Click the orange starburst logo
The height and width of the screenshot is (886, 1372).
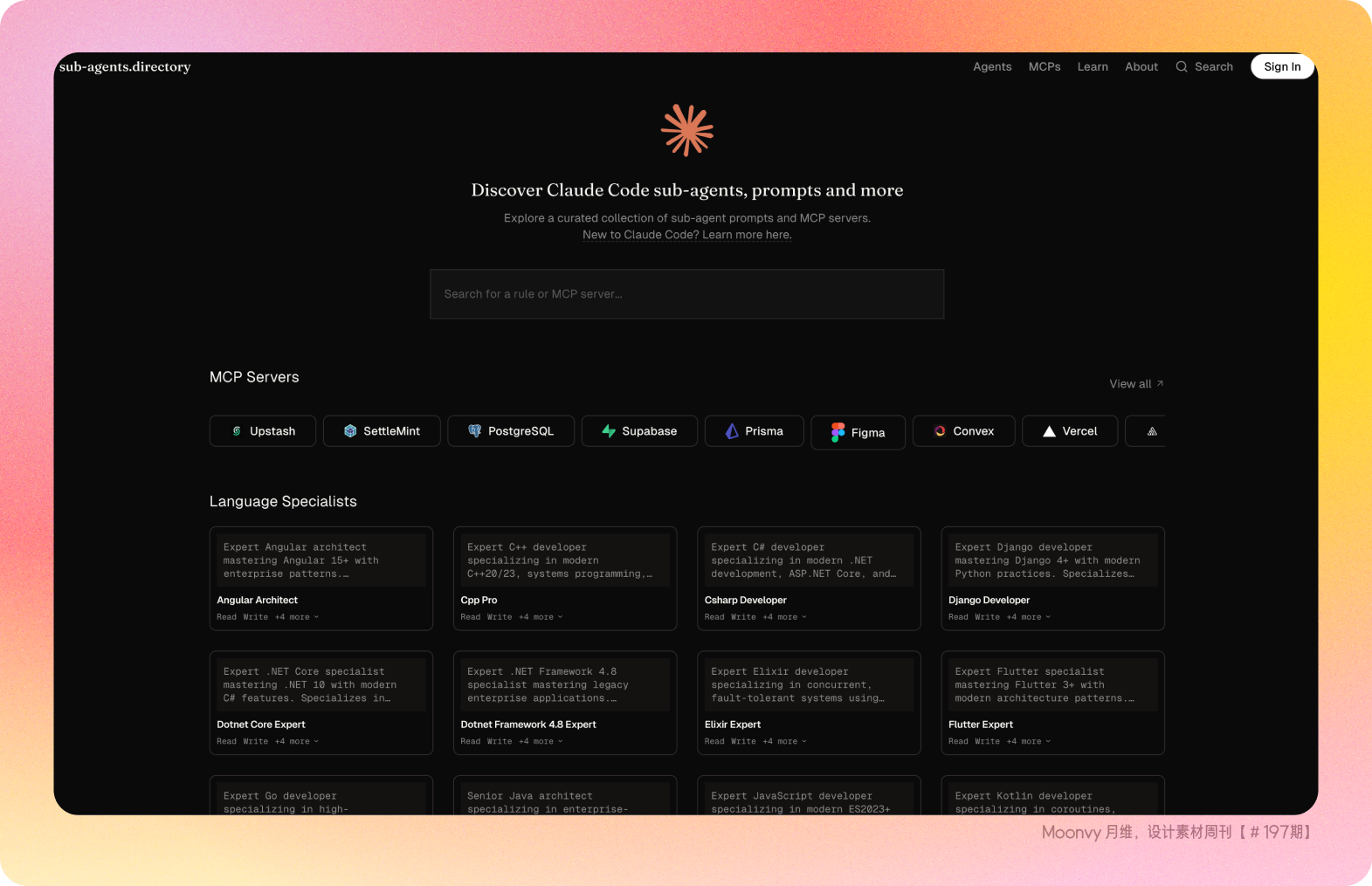687,131
